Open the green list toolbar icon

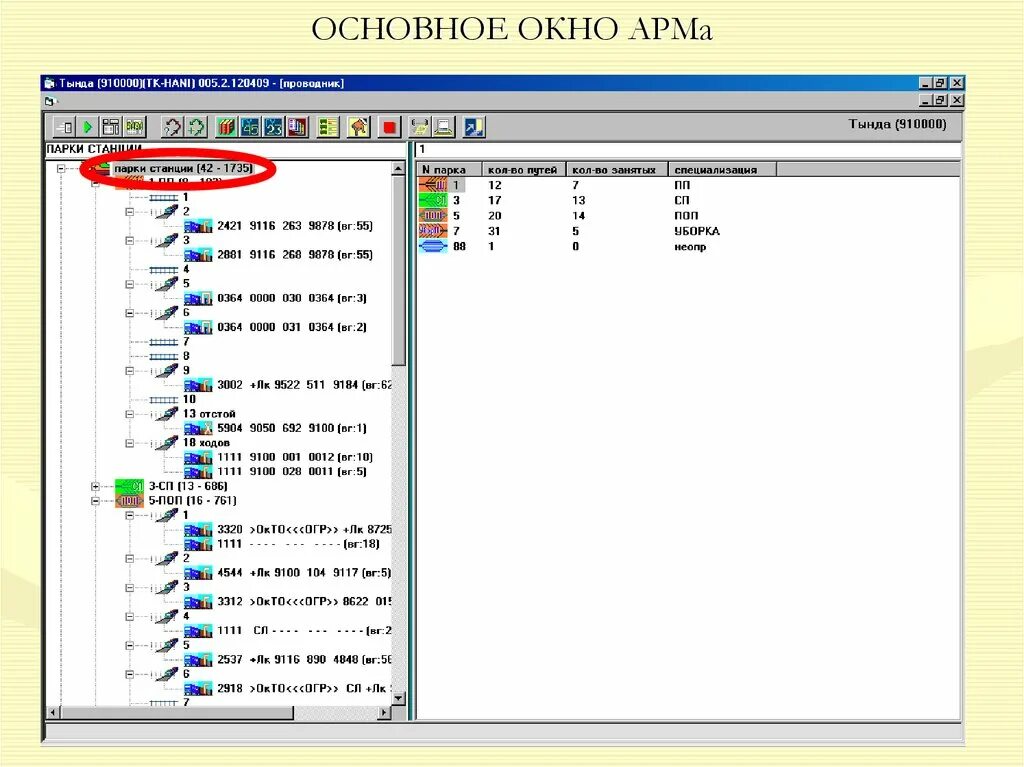[328, 127]
